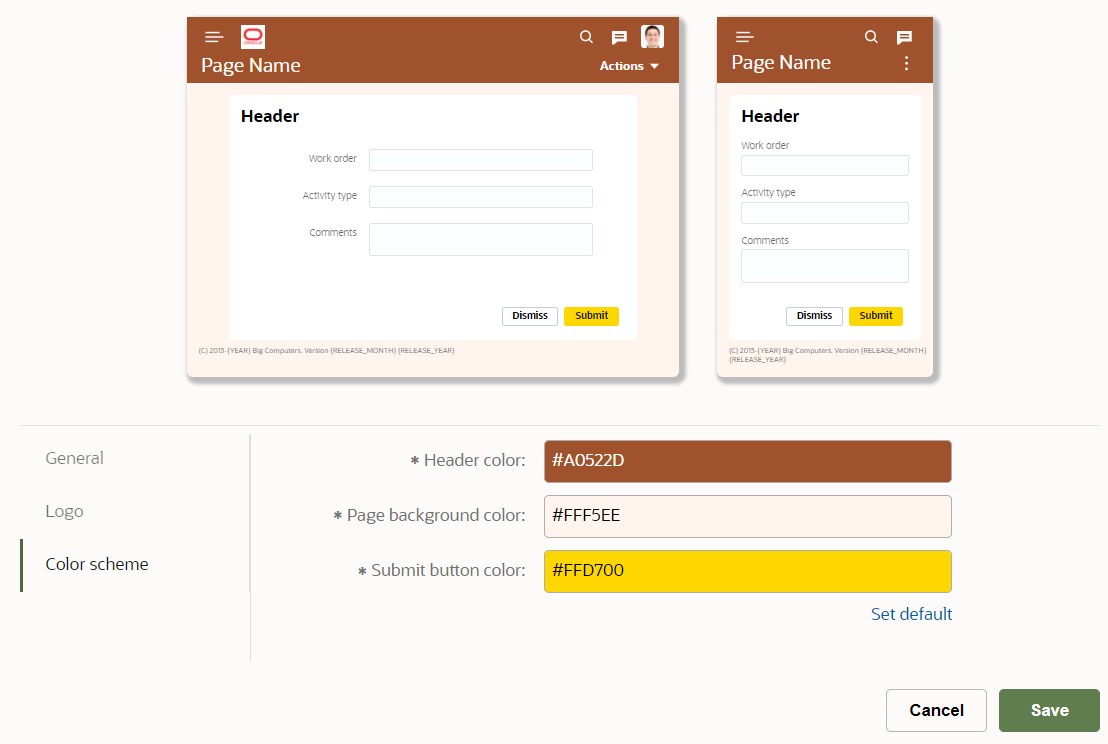
Task: Click Comments textarea in mobile preview
Action: click(825, 266)
